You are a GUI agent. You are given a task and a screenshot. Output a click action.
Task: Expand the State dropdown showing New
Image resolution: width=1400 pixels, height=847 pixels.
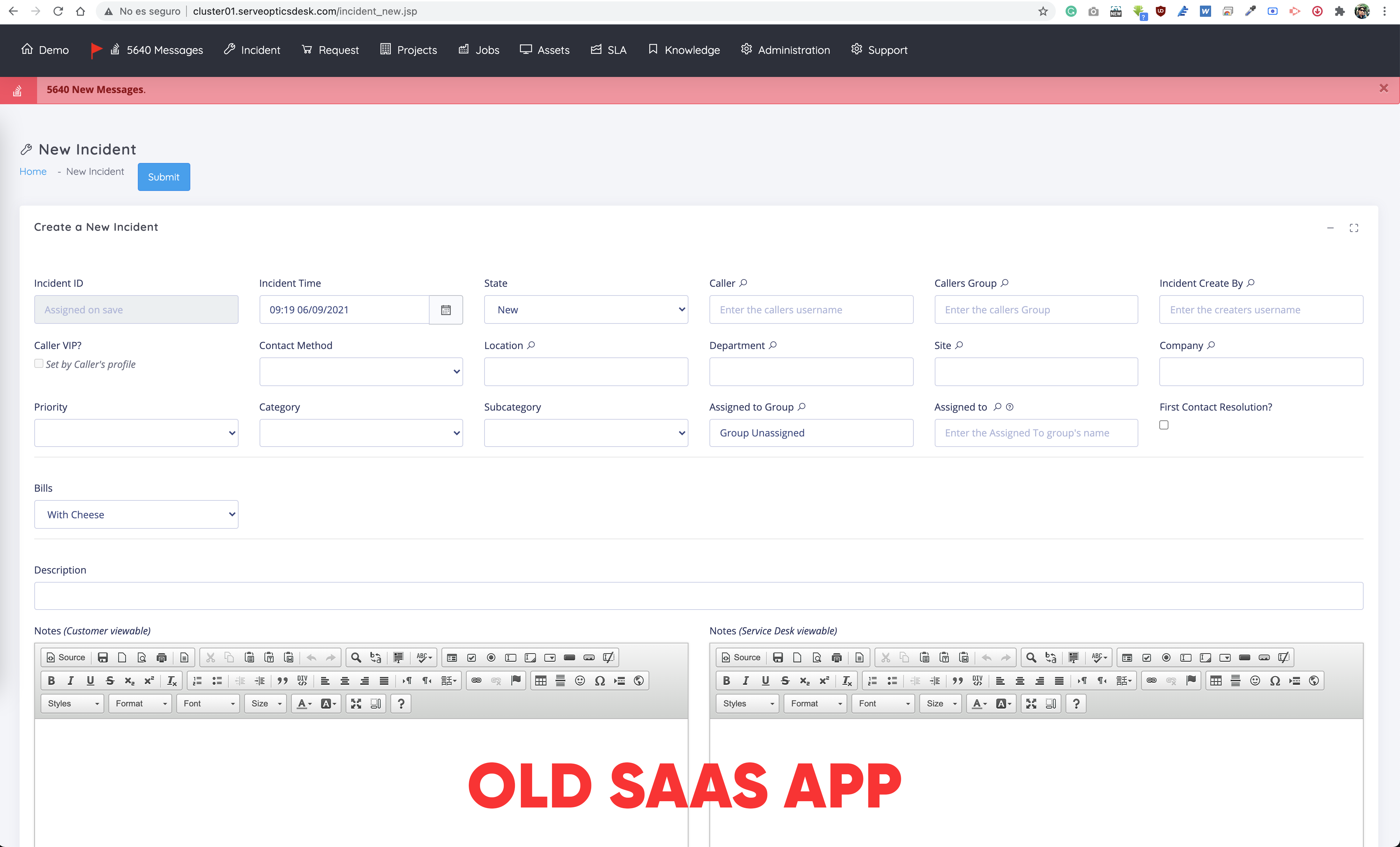585,309
